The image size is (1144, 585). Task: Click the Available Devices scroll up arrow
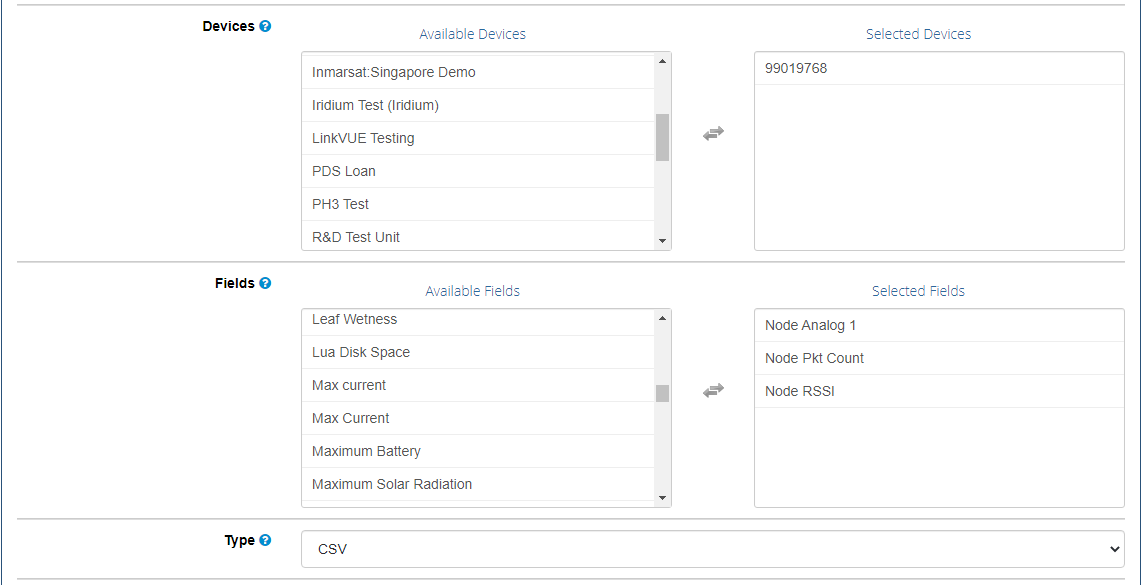662,61
